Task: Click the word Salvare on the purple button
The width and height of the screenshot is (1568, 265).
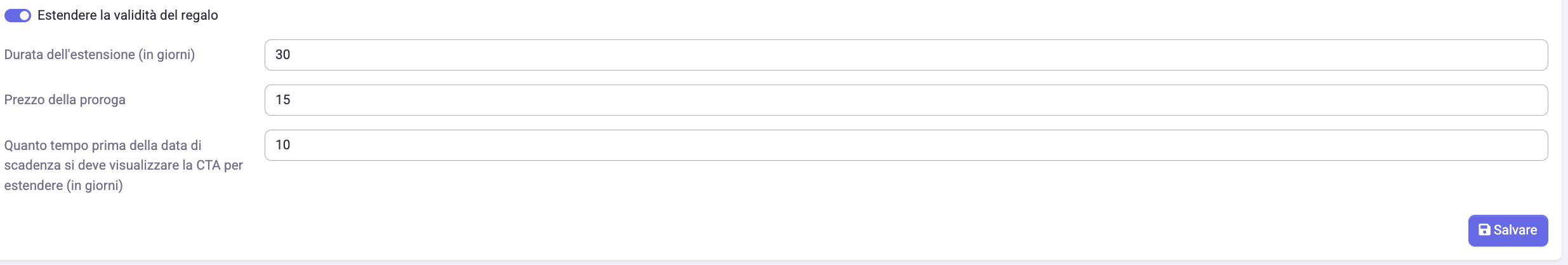Action: point(1515,230)
